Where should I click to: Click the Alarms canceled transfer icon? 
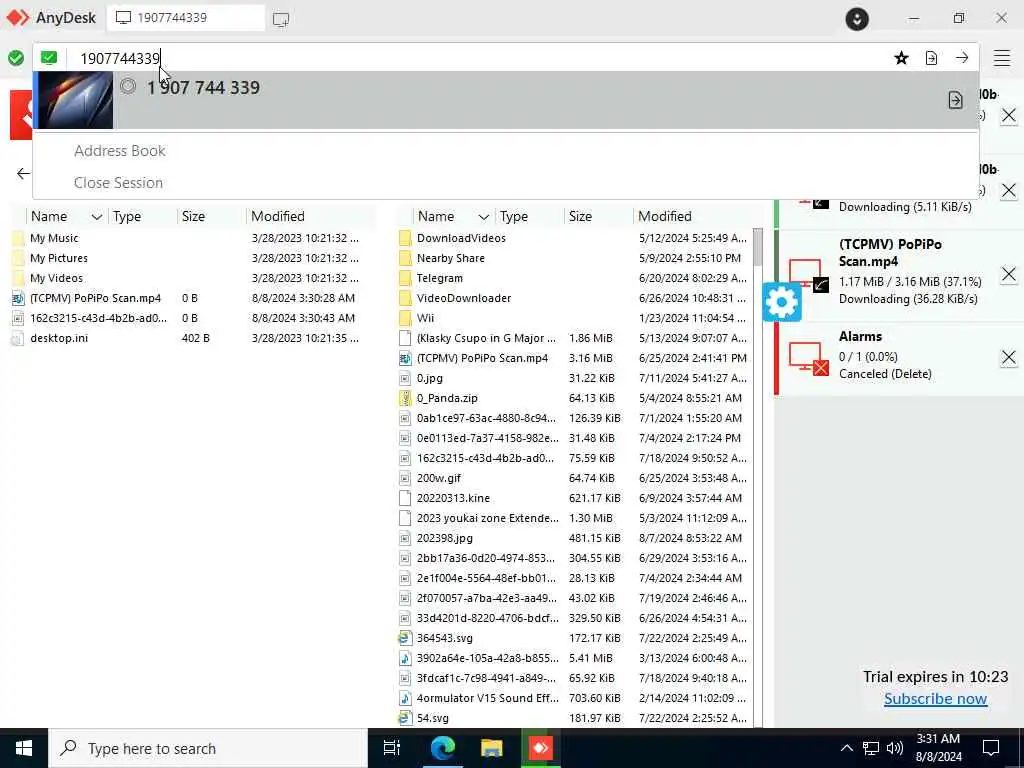pos(808,359)
